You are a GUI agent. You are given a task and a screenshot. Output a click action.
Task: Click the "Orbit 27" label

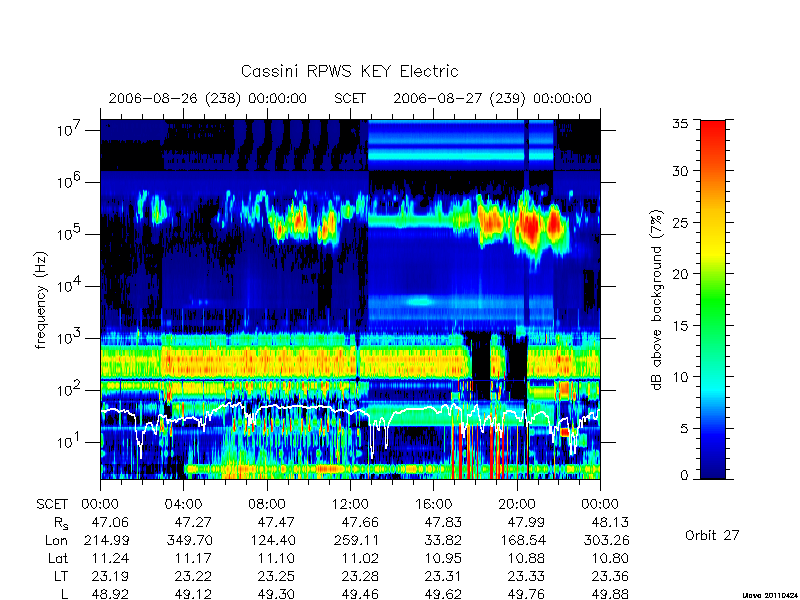(x=712, y=535)
